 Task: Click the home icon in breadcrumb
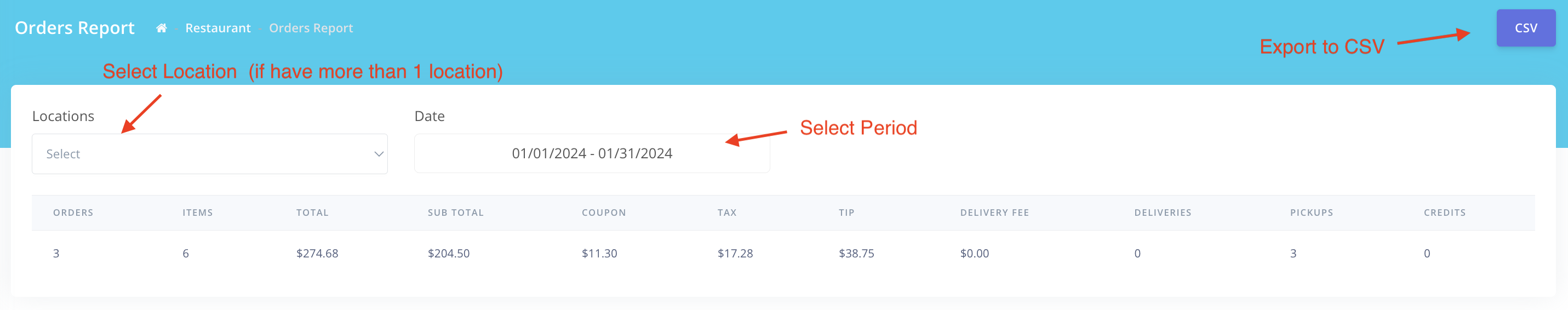pos(161,28)
